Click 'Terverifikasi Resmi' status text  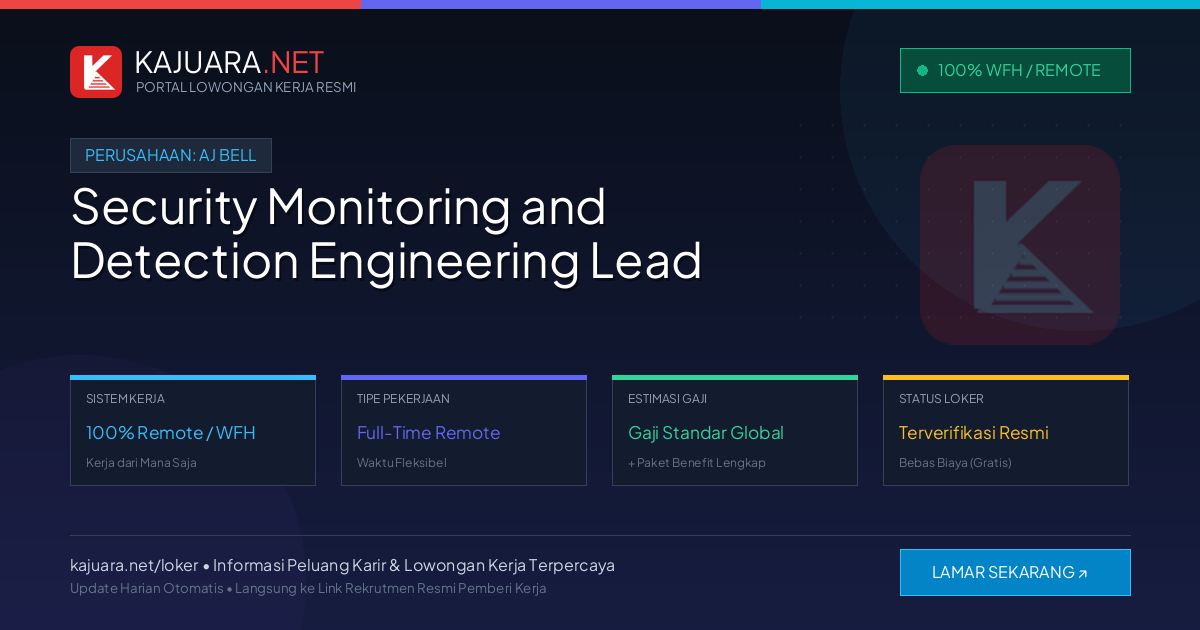click(974, 433)
